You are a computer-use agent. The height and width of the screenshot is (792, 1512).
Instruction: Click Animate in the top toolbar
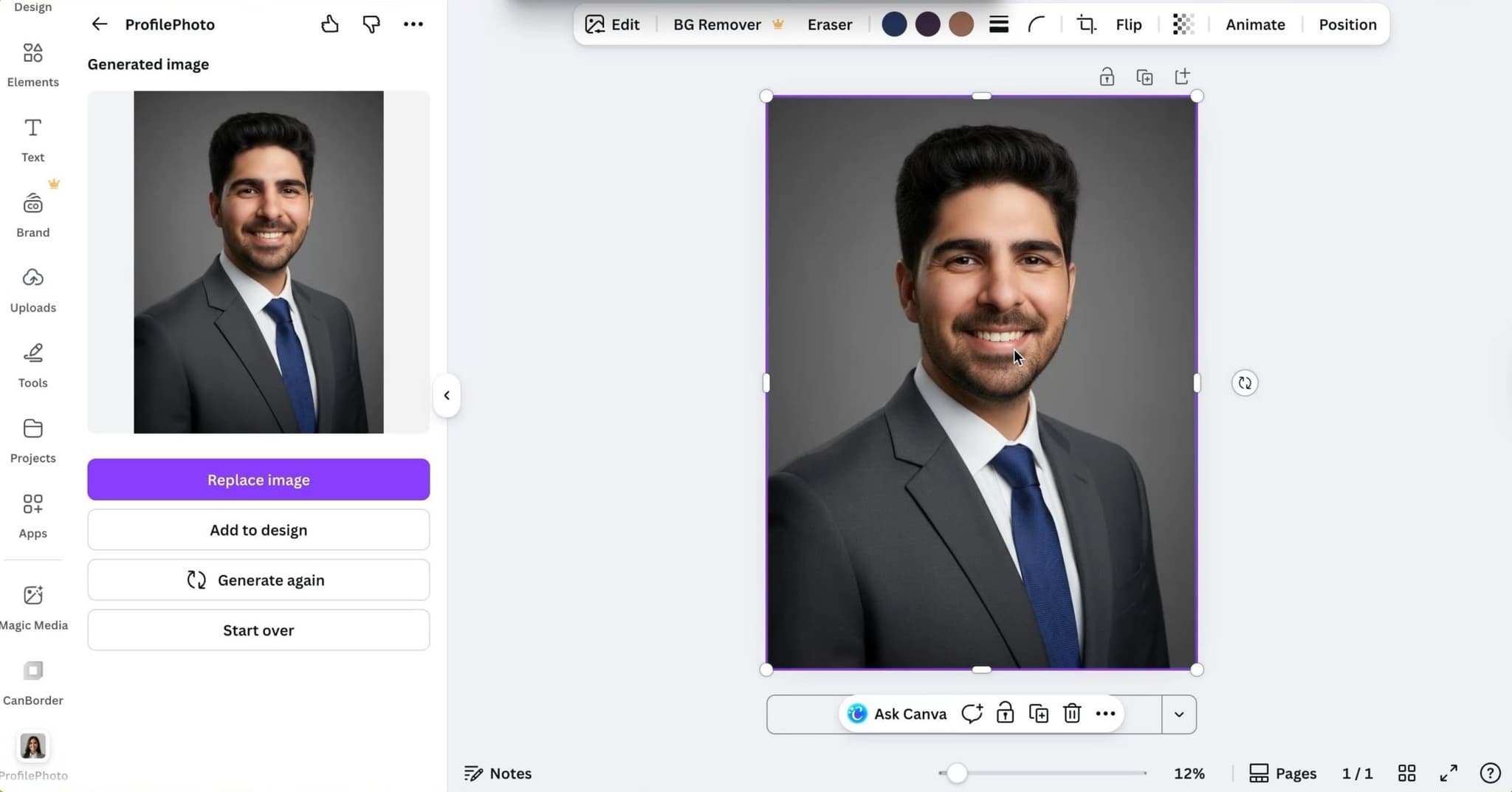[x=1256, y=24]
